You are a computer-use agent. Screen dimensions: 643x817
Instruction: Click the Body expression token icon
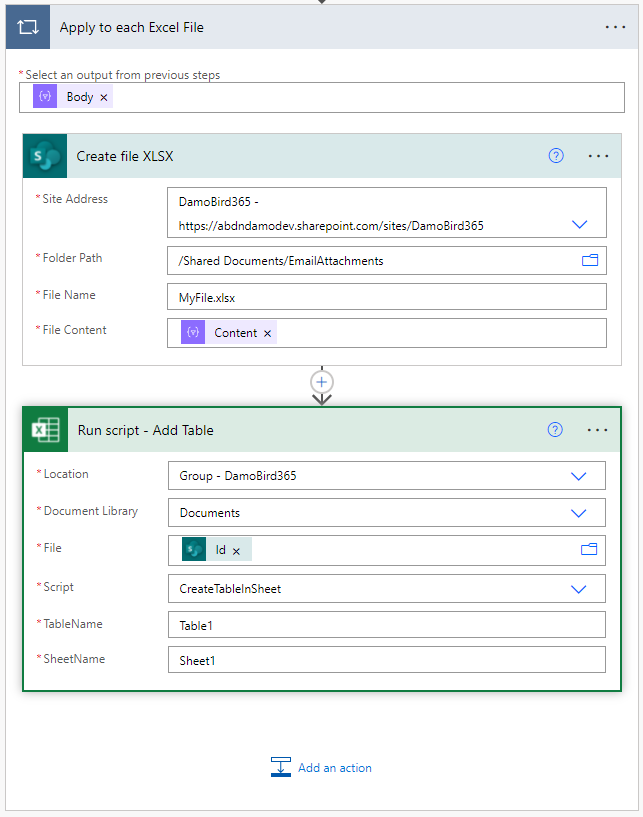(x=45, y=96)
